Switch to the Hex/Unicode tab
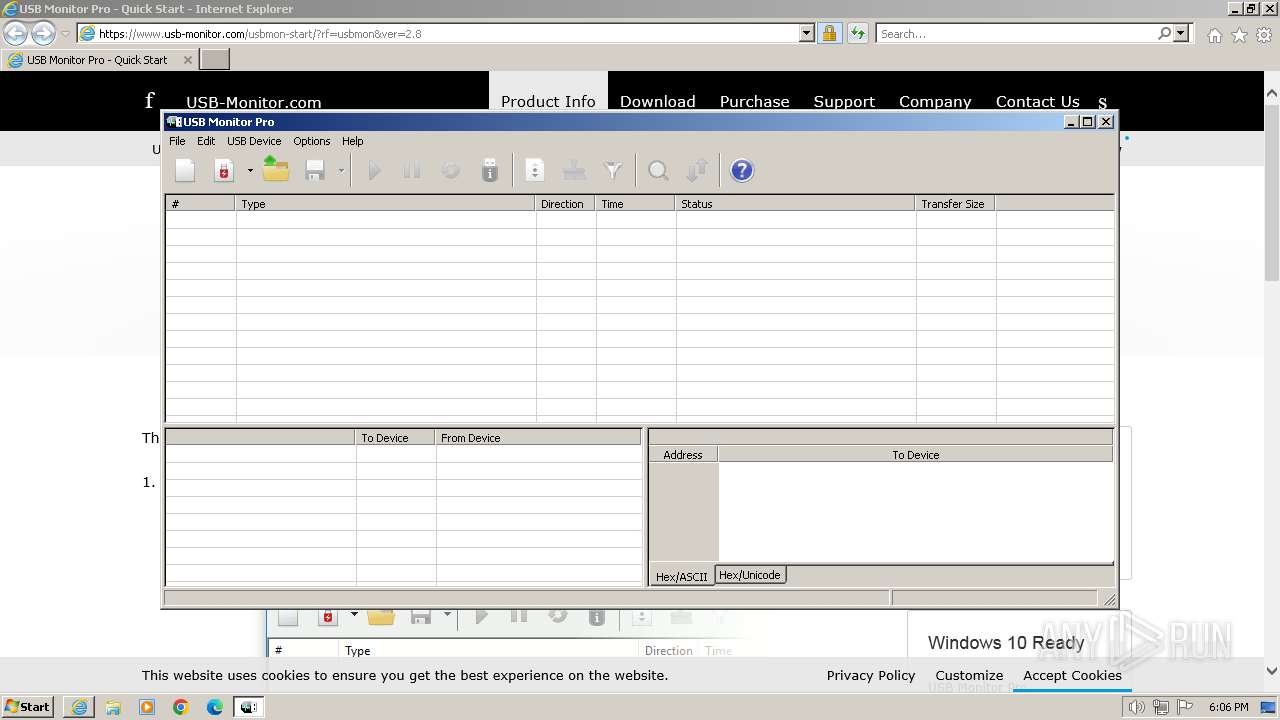 tap(750, 575)
